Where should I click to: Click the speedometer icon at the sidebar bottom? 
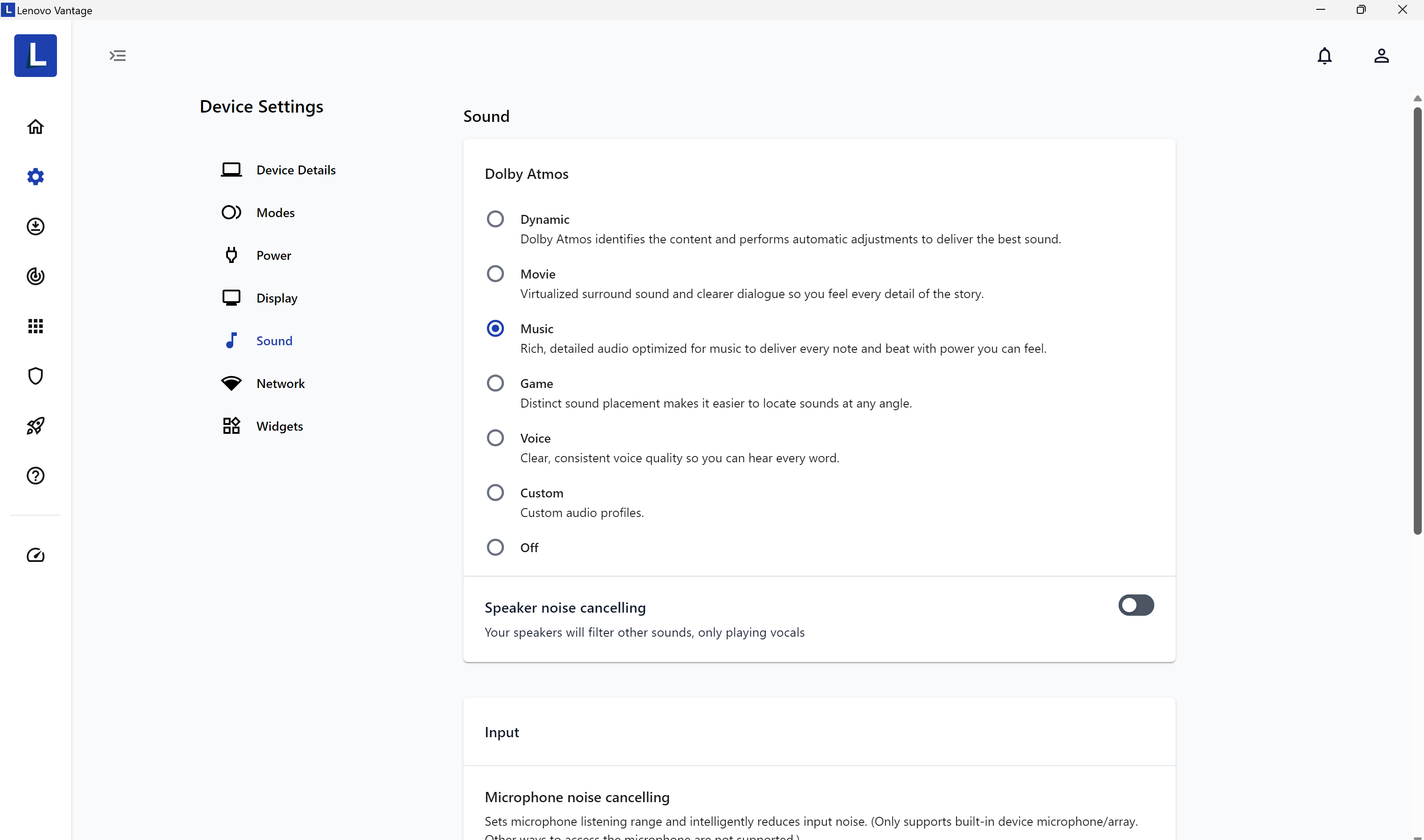pos(35,555)
